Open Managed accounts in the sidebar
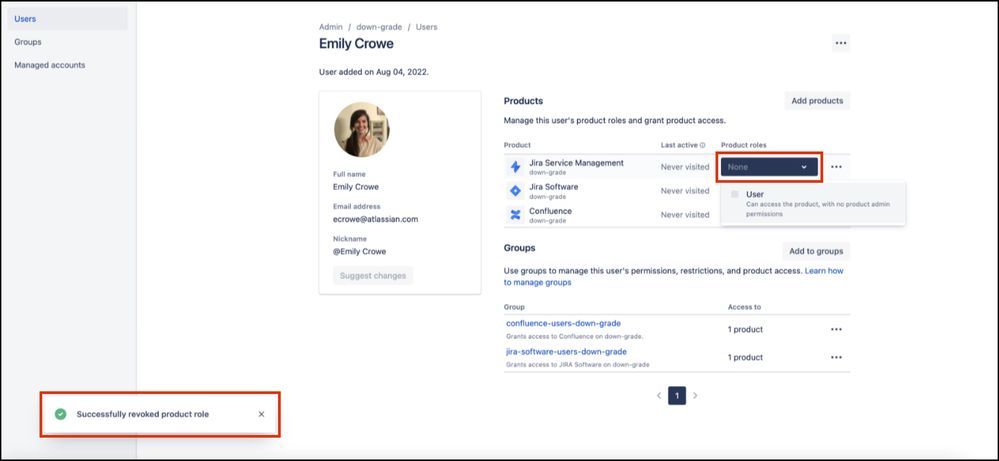Screen dimensions: 999x461 coord(68,65)
